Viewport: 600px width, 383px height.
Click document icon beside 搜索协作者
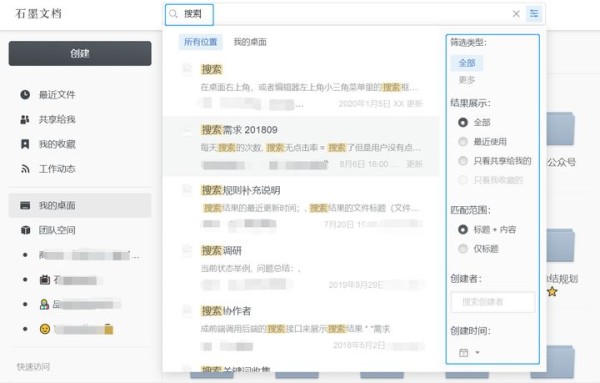[x=187, y=311]
